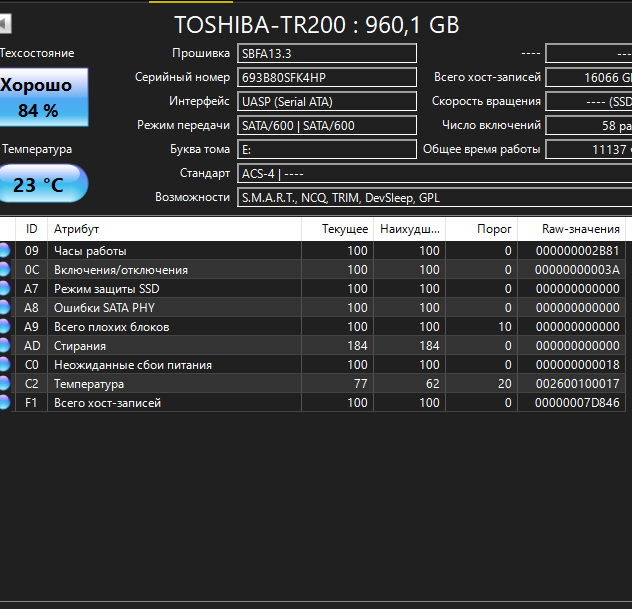Screen dimensions: 632x609
Task: Click threshold value 20 in Температура row
Action: point(505,383)
